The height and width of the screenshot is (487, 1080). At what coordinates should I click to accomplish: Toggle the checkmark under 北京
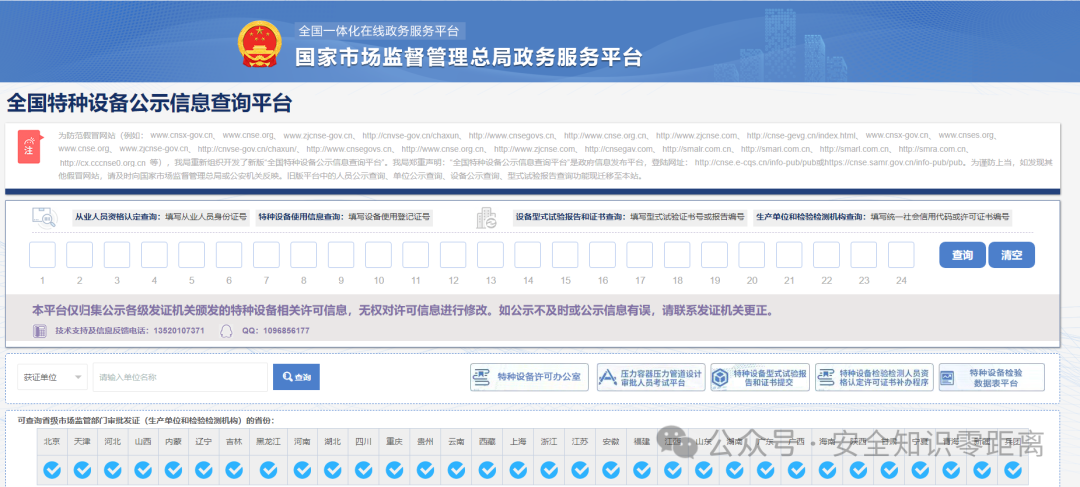52,470
